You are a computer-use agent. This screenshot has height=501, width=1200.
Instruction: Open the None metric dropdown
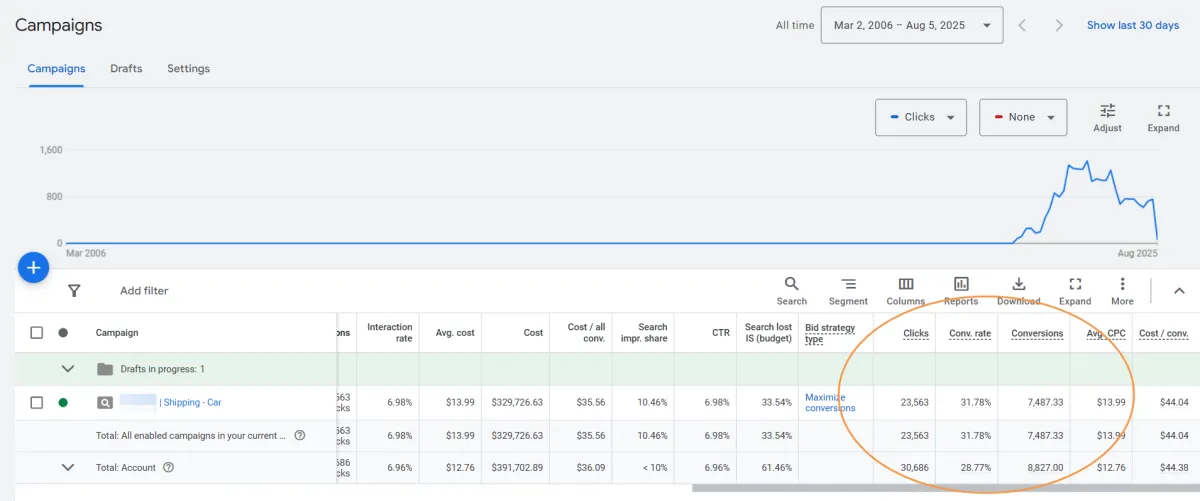(x=1023, y=117)
